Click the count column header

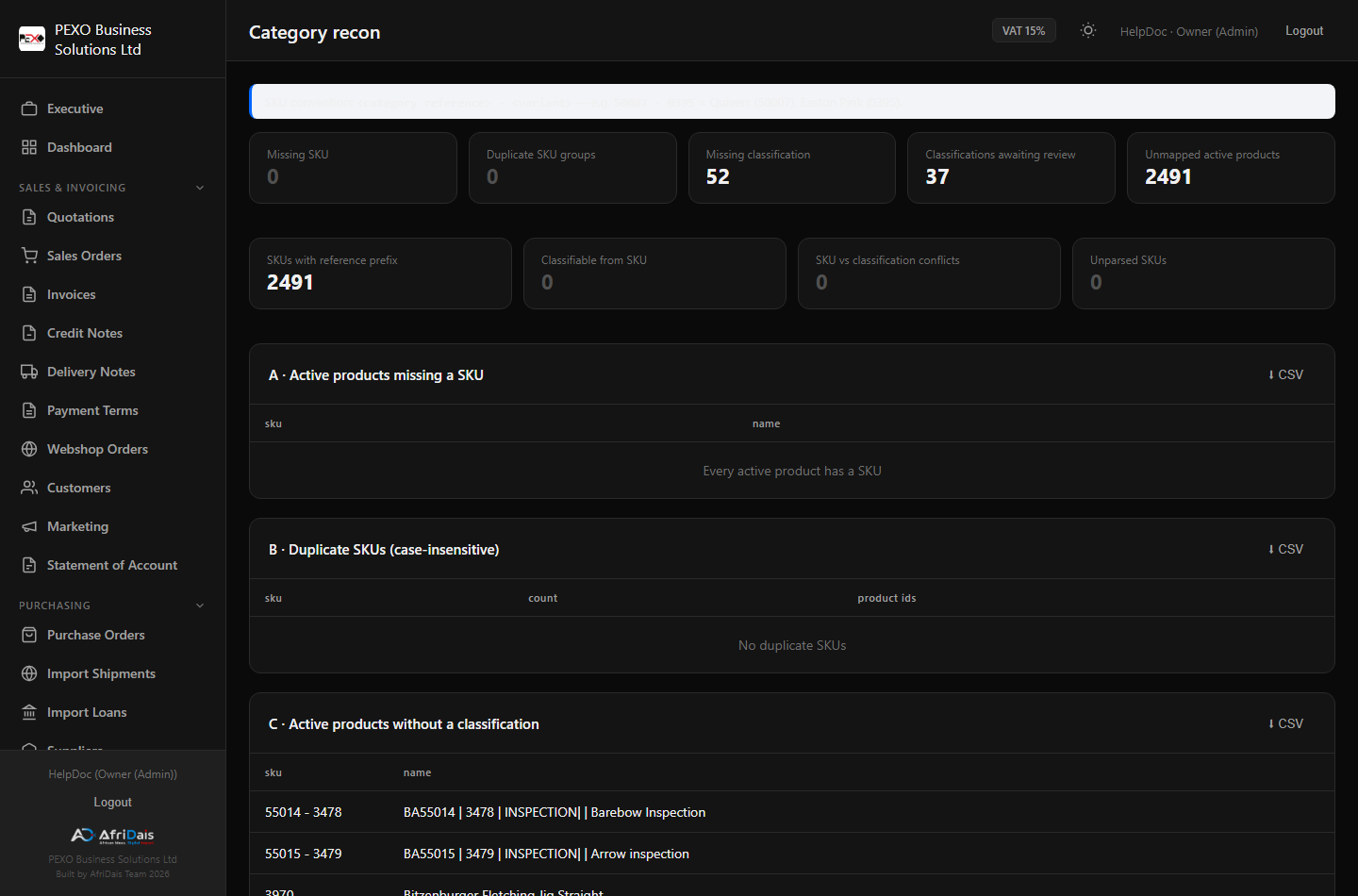tap(543, 598)
